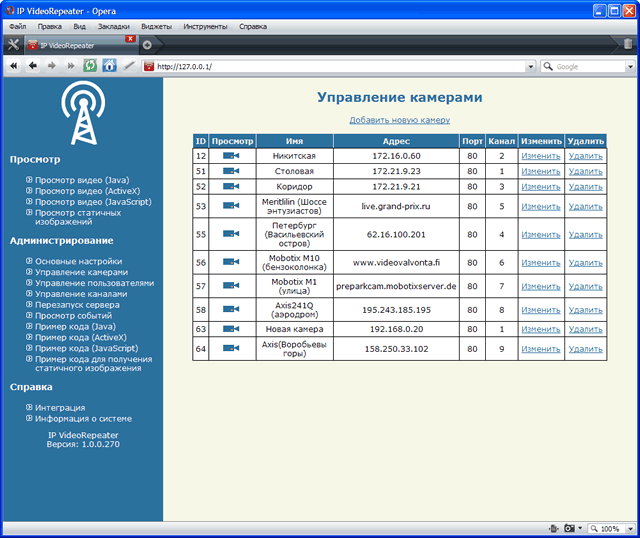Click the status bar sound icon
This screenshot has width=640, height=538.
pos(554,529)
